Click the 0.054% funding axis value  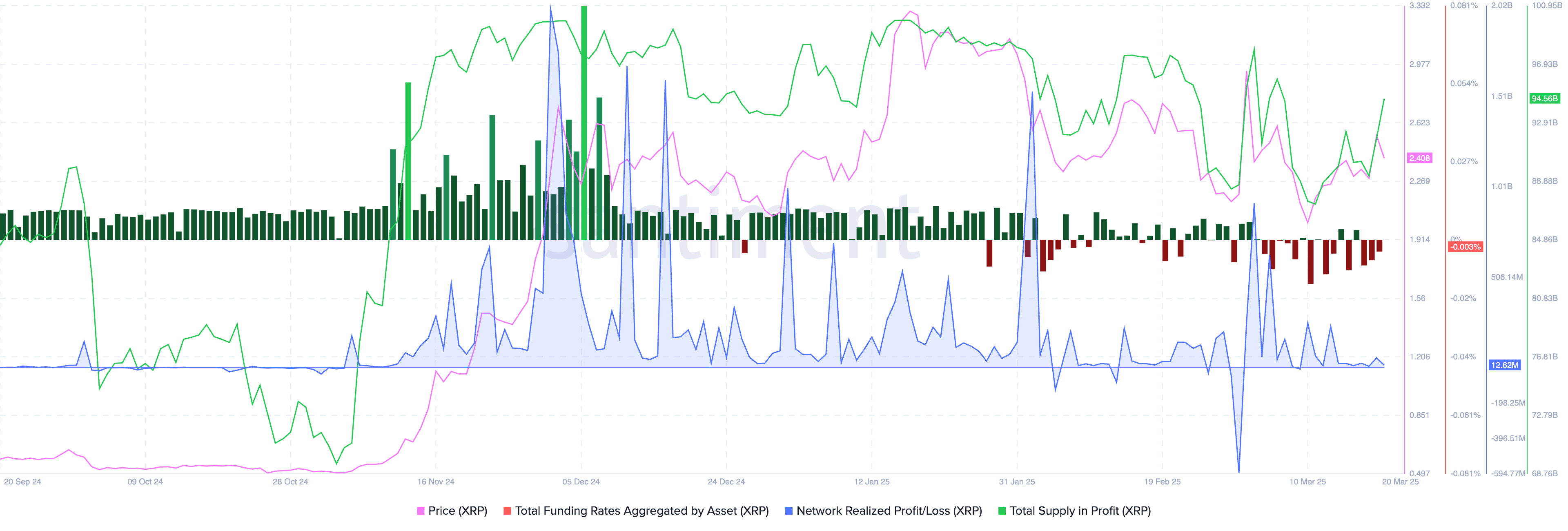click(1463, 83)
